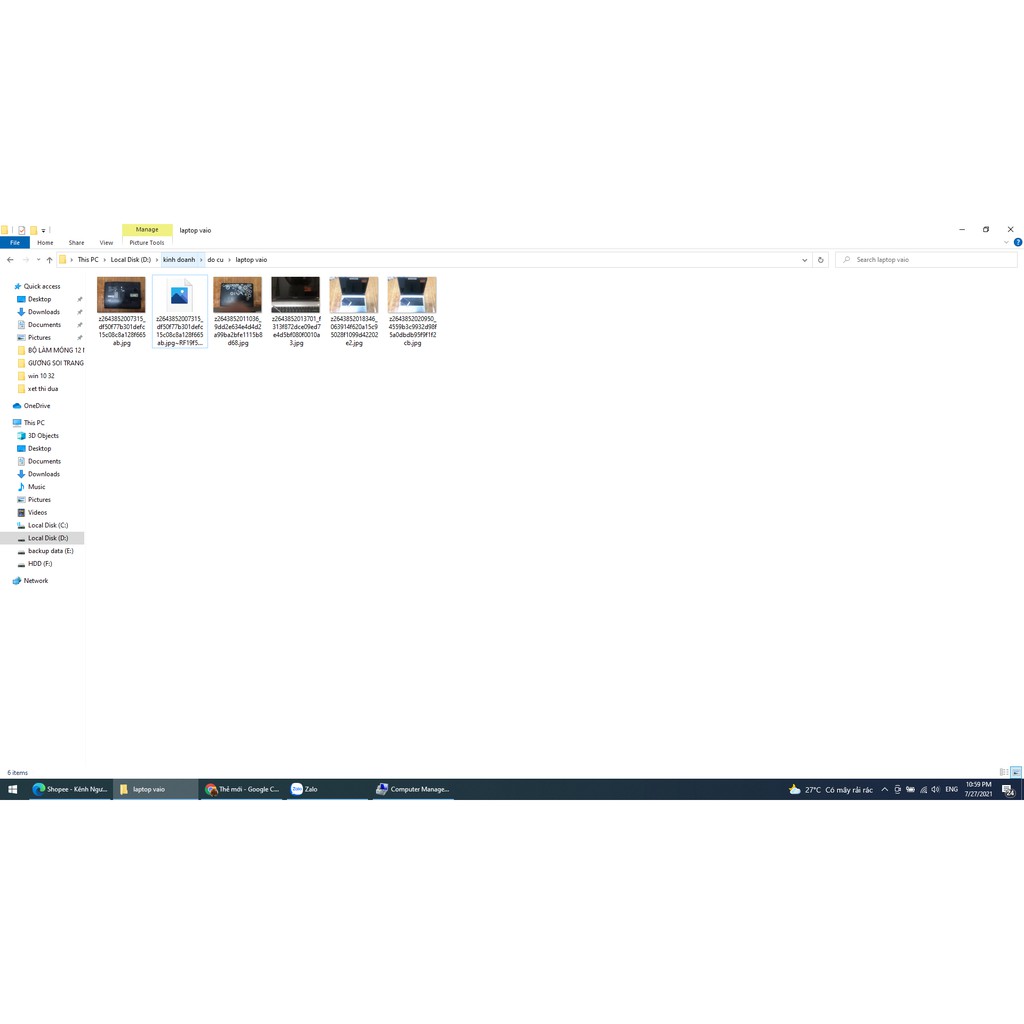Open the Help question mark icon
Screen dimensions: 1024x1024
pyautogui.click(x=1018, y=242)
